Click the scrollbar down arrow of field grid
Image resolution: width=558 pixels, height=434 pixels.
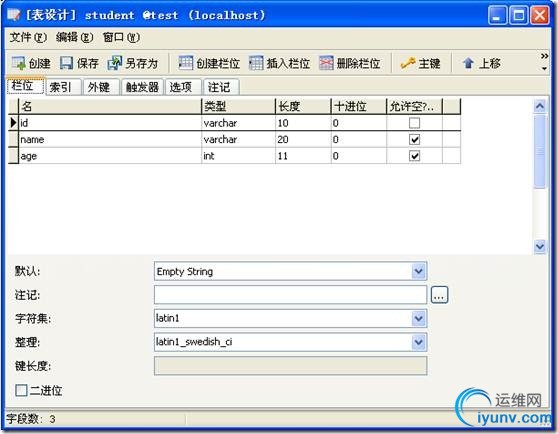(x=540, y=246)
